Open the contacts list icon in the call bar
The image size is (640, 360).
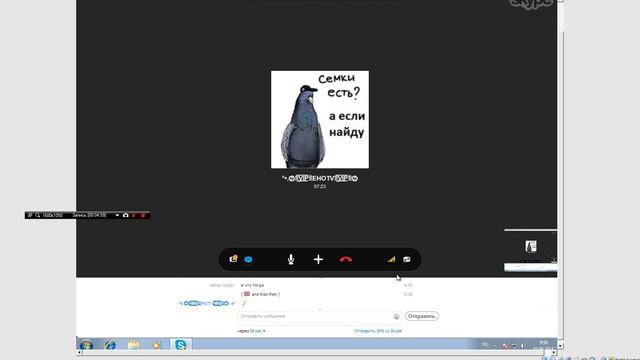pos(233,259)
